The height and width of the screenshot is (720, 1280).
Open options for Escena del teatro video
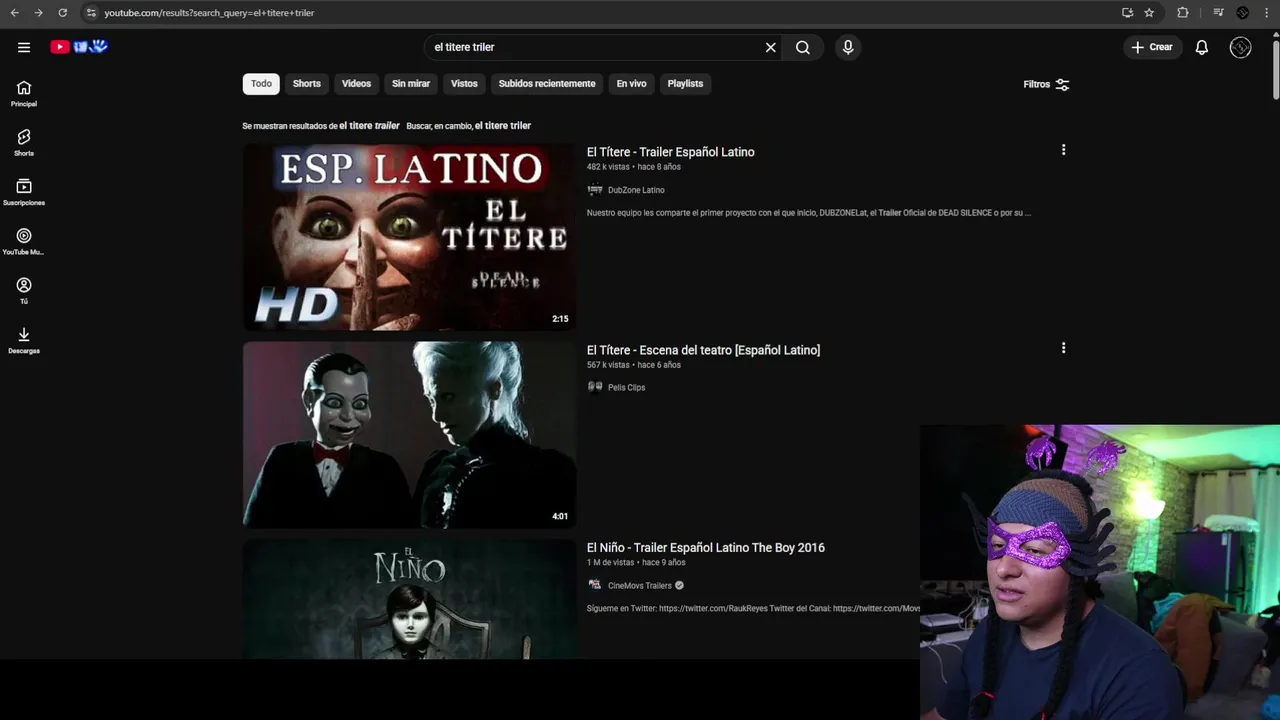point(1063,348)
